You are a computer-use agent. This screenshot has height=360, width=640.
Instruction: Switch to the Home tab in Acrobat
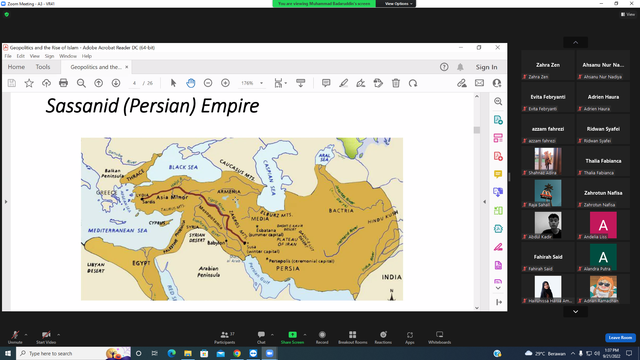point(16,67)
